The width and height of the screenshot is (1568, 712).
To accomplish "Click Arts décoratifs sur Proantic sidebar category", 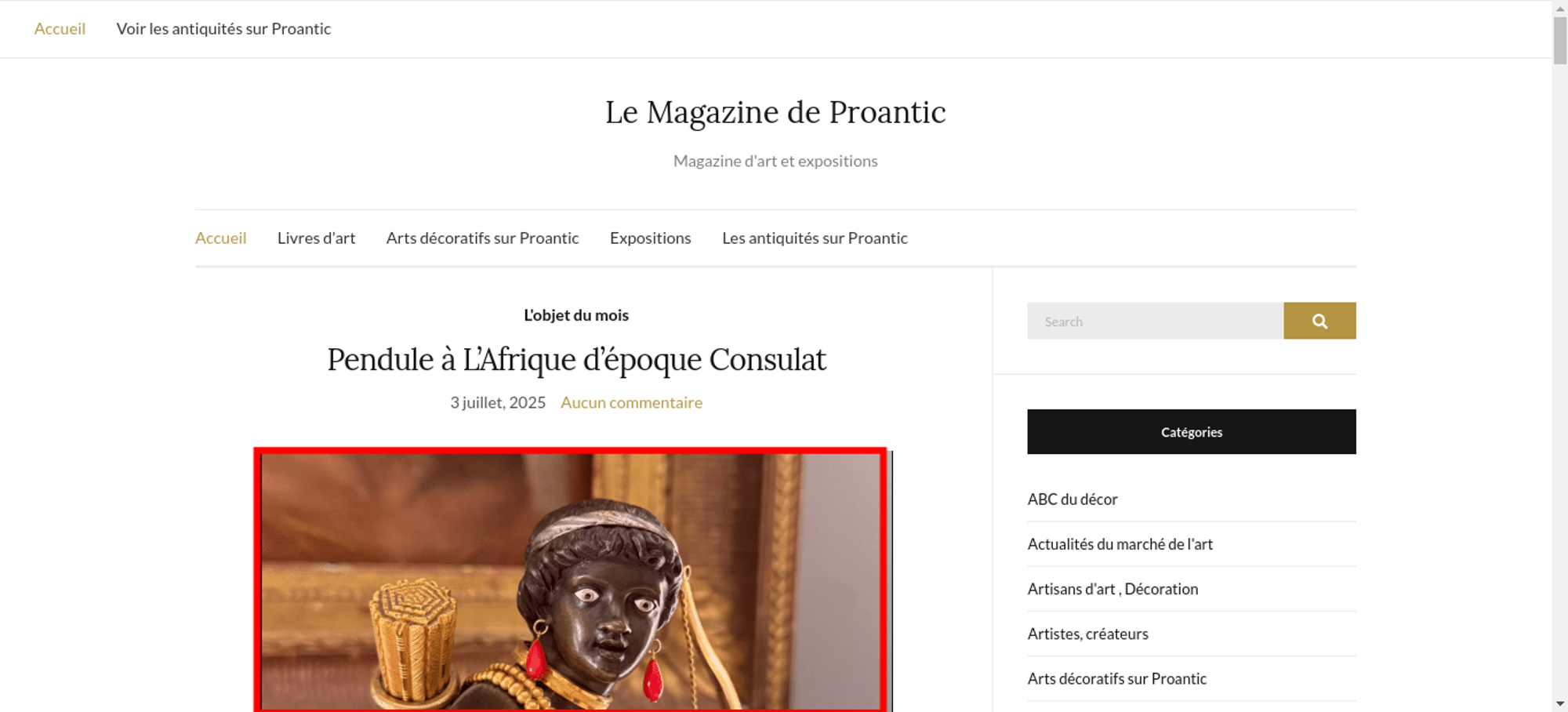I will pos(1116,678).
